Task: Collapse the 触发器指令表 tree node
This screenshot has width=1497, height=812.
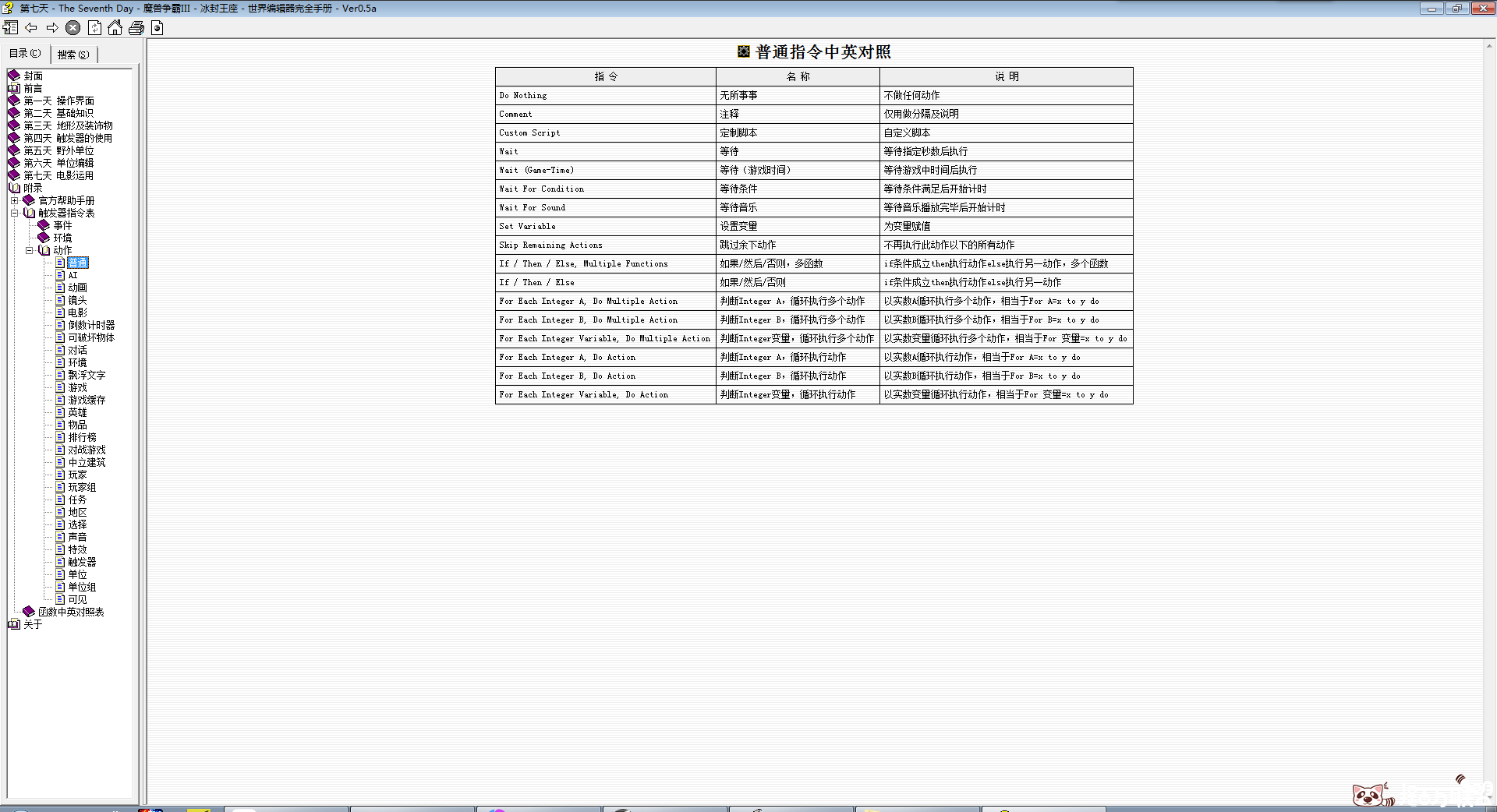Action: 13,212
